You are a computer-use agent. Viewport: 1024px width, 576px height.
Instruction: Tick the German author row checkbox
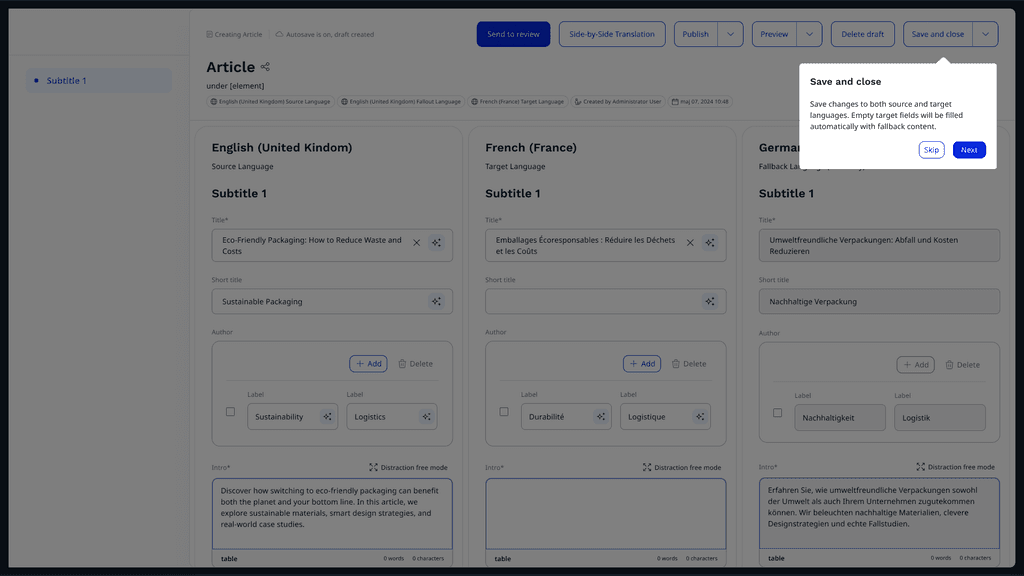pyautogui.click(x=777, y=413)
